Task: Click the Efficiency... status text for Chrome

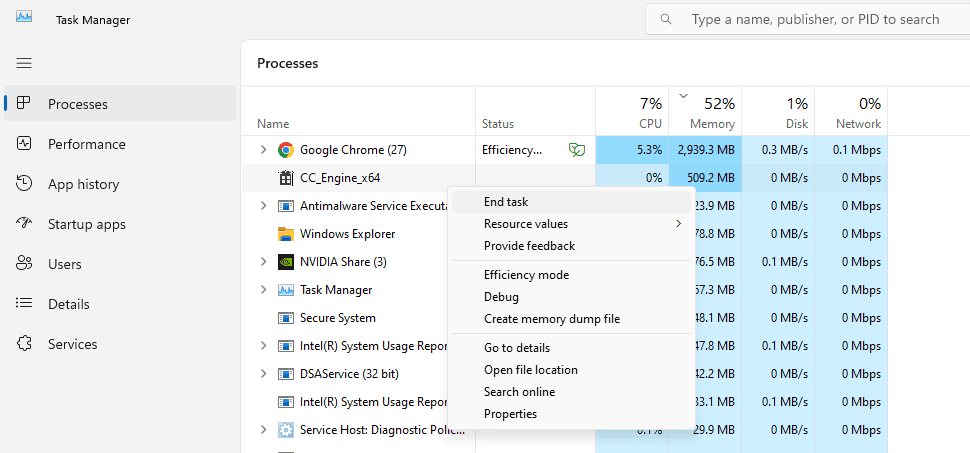Action: click(512, 150)
